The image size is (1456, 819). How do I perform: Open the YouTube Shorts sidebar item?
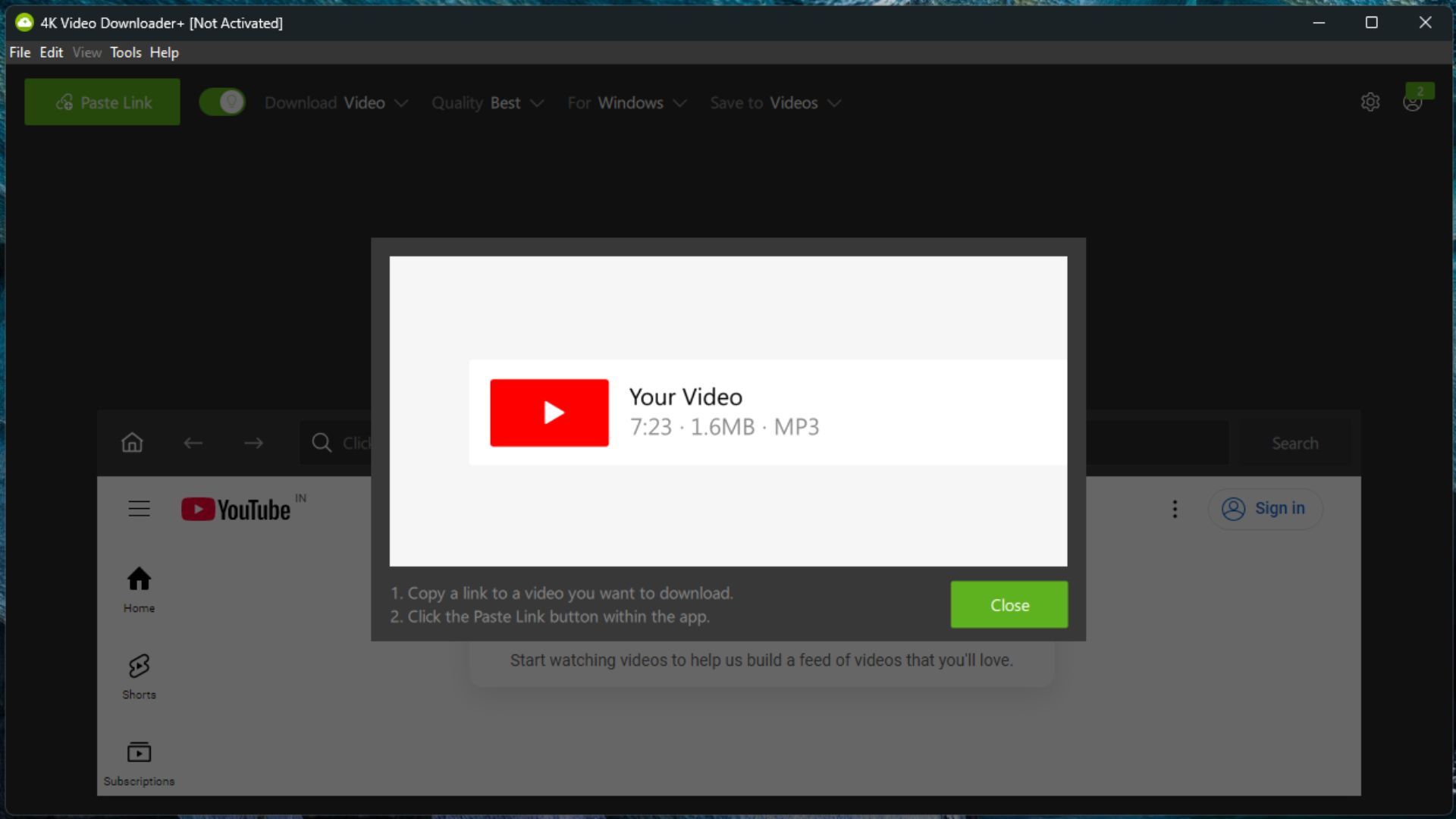pos(139,677)
